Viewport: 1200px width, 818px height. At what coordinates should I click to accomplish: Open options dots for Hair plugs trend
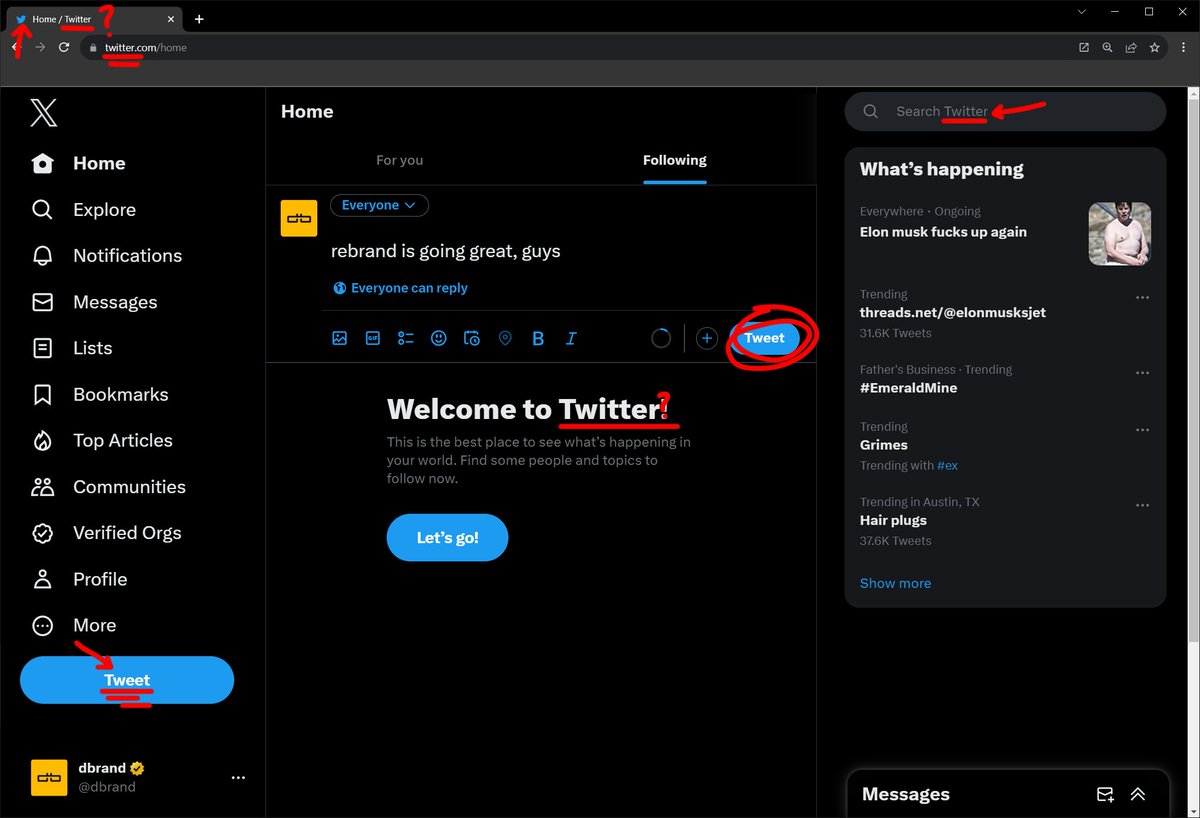pos(1142,505)
